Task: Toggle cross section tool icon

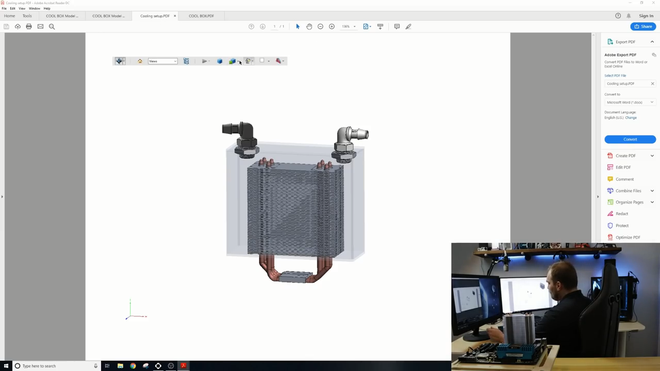Action: [279, 61]
